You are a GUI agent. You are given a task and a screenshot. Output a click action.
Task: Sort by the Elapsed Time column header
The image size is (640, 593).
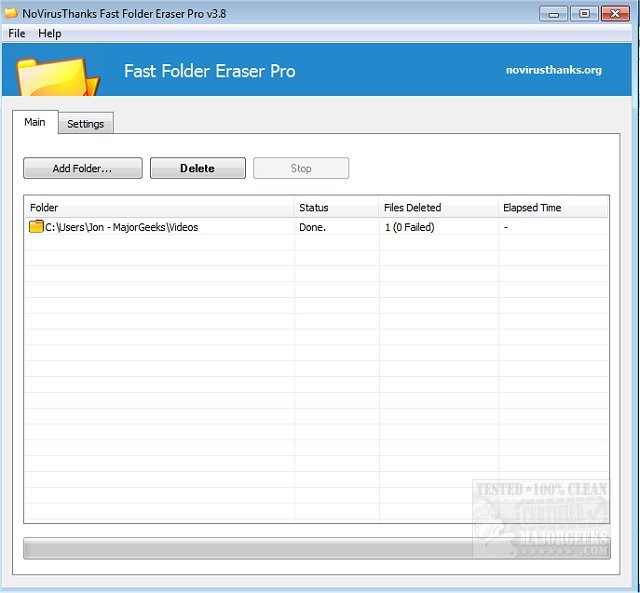tap(553, 207)
